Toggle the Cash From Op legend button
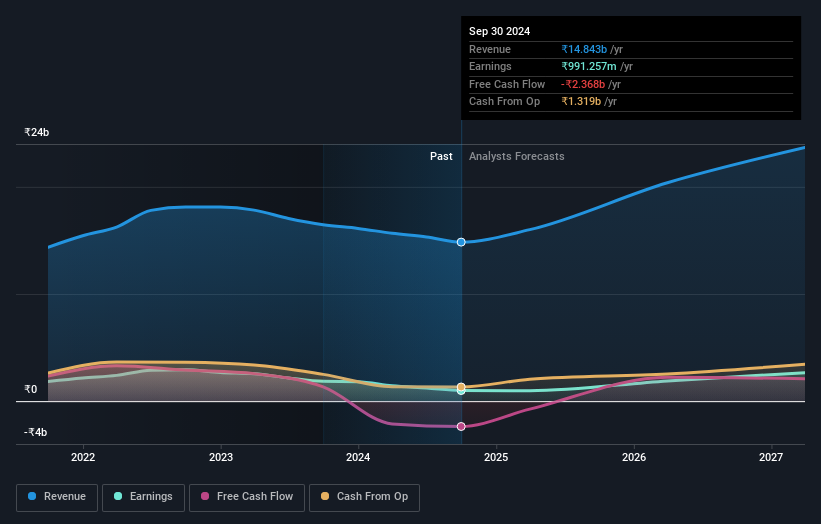Screen dimensions: 821x524 click(x=364, y=497)
